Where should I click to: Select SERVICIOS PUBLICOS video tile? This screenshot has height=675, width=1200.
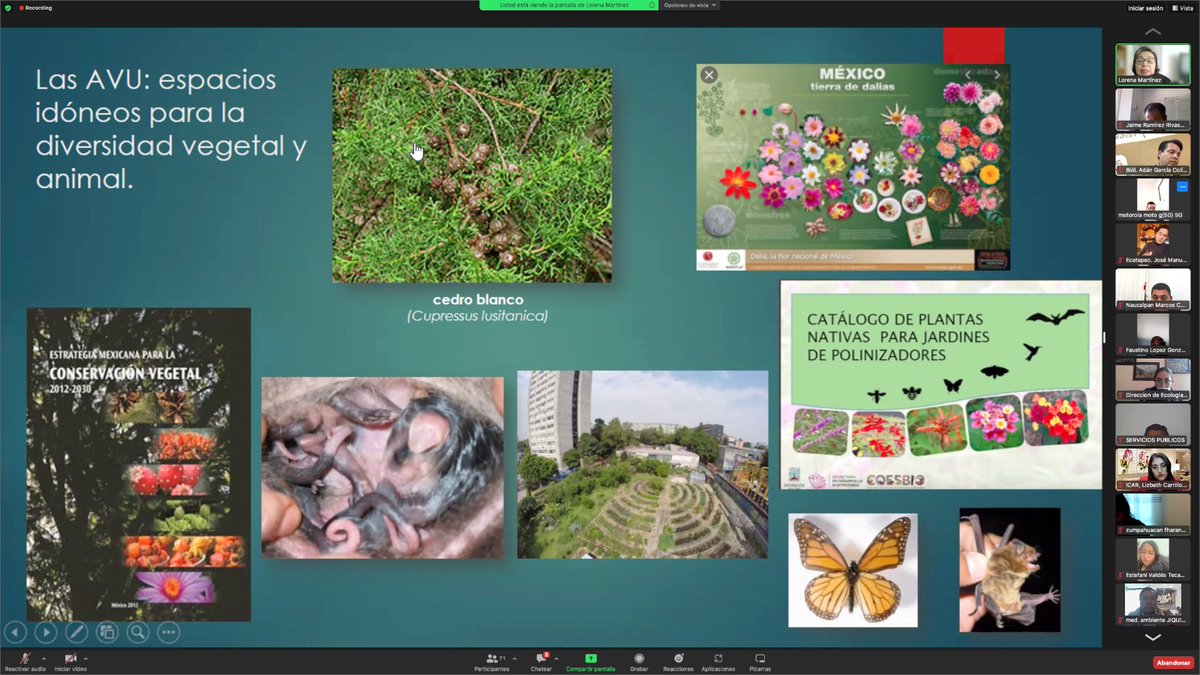point(1153,424)
